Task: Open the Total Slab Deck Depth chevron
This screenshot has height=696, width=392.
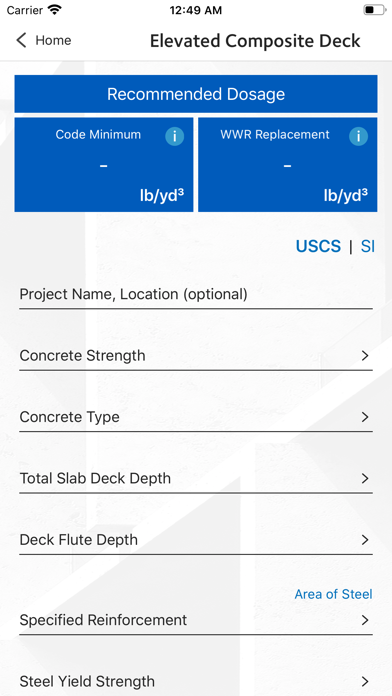Action: point(365,478)
